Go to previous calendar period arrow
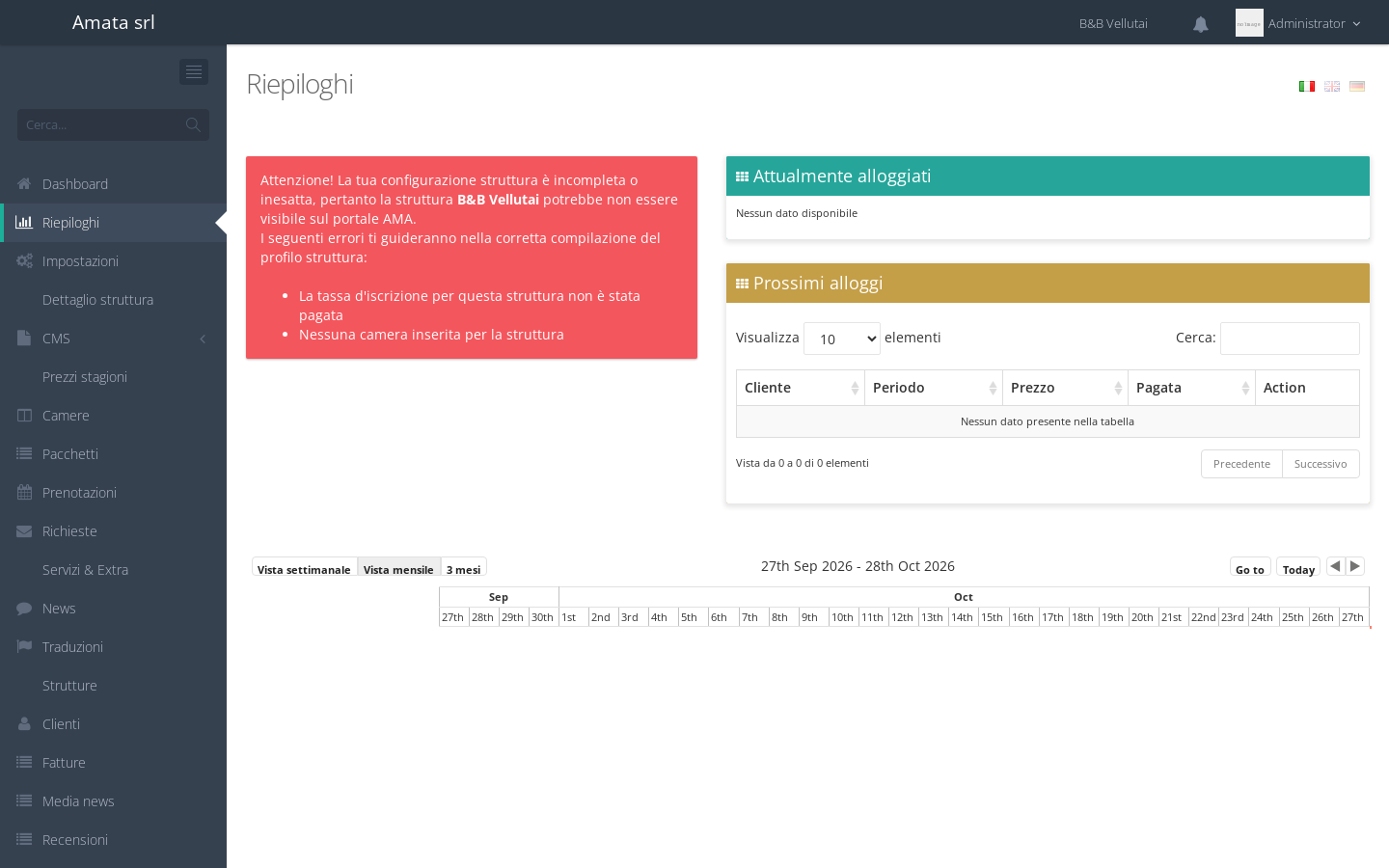Screen dimensions: 1389x868 pyautogui.click(x=1335, y=566)
